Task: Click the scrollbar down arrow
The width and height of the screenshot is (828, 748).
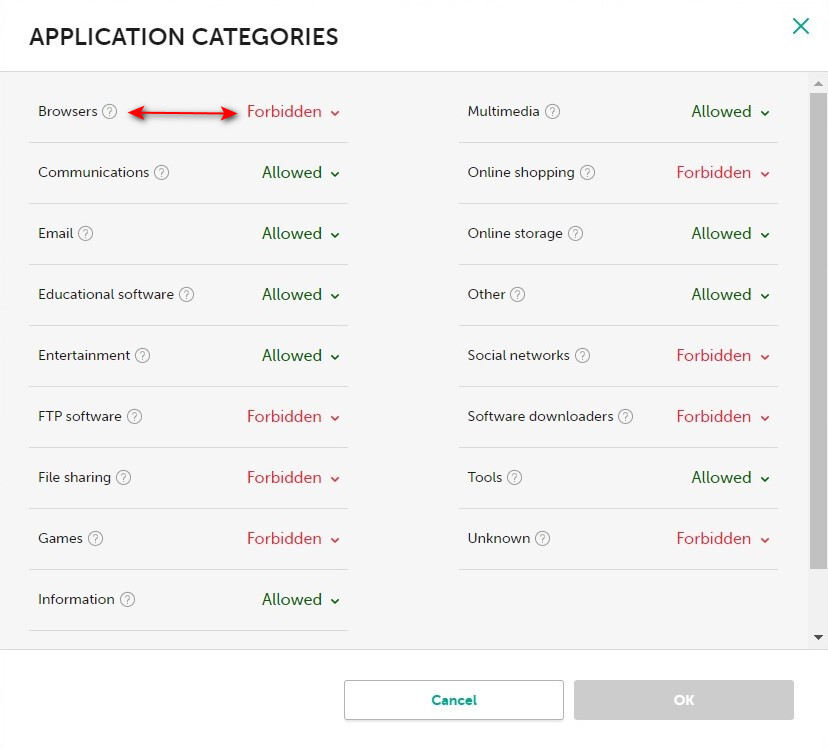Action: tap(819, 637)
